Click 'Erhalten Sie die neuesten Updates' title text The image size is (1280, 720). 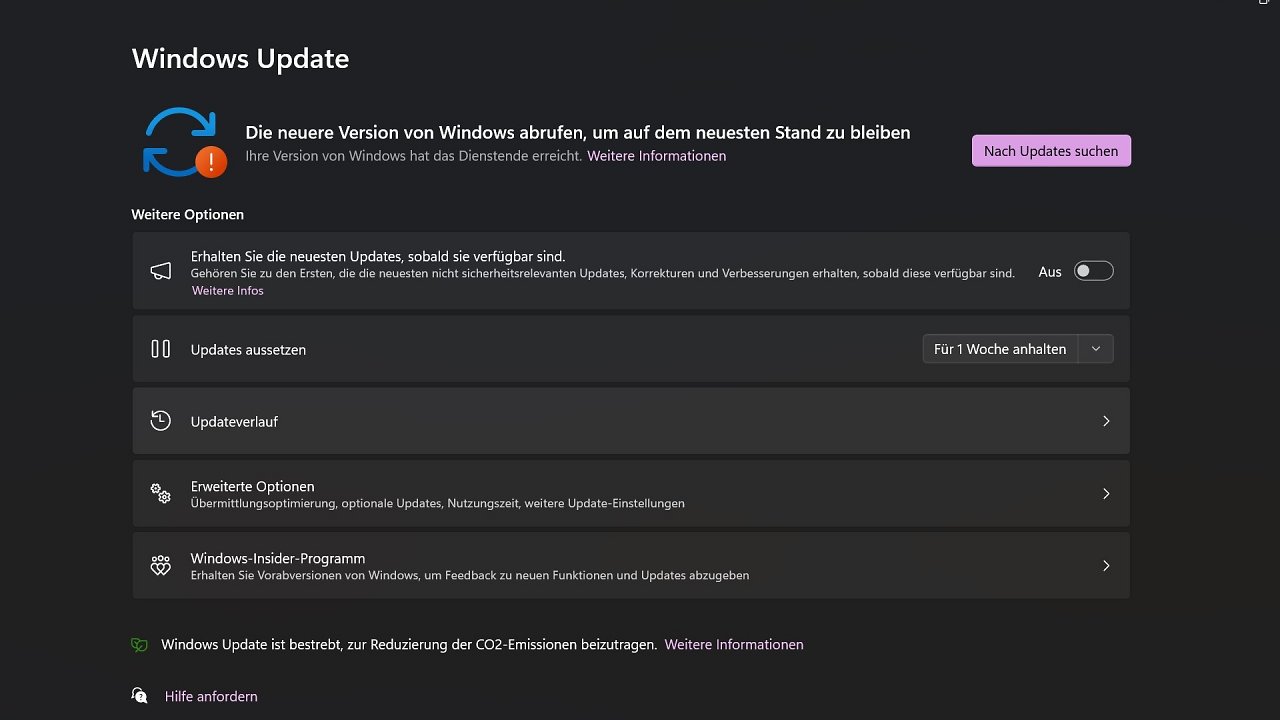pos(378,256)
